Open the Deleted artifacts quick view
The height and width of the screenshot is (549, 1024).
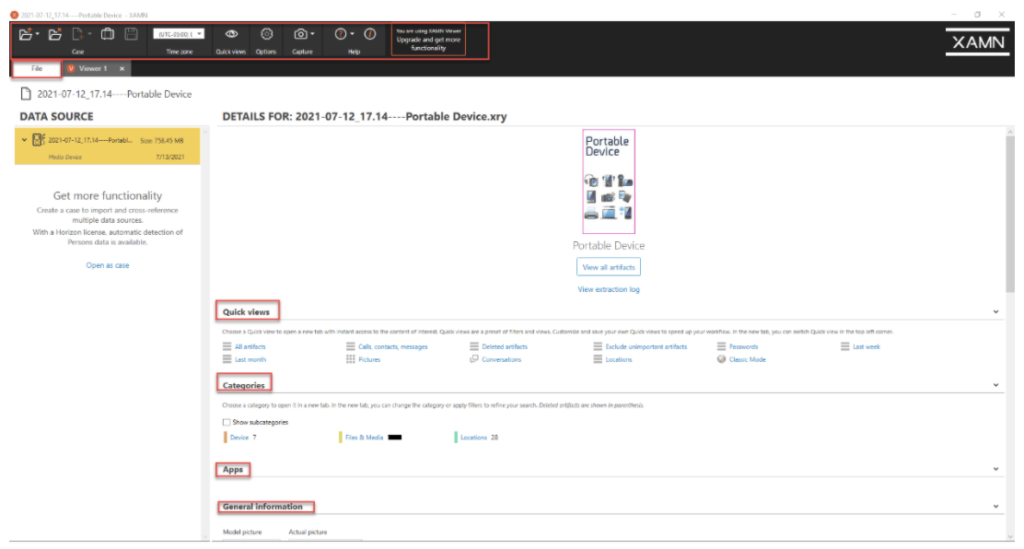pos(504,347)
